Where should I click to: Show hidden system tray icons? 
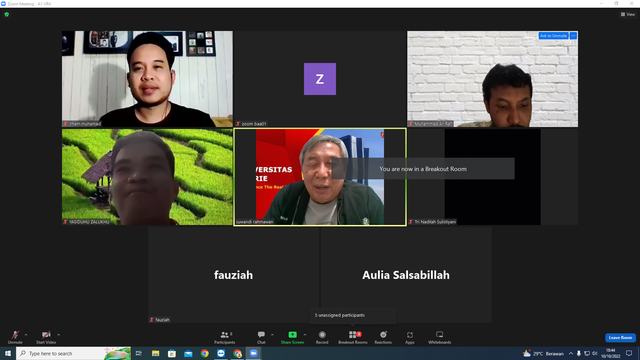[571, 353]
